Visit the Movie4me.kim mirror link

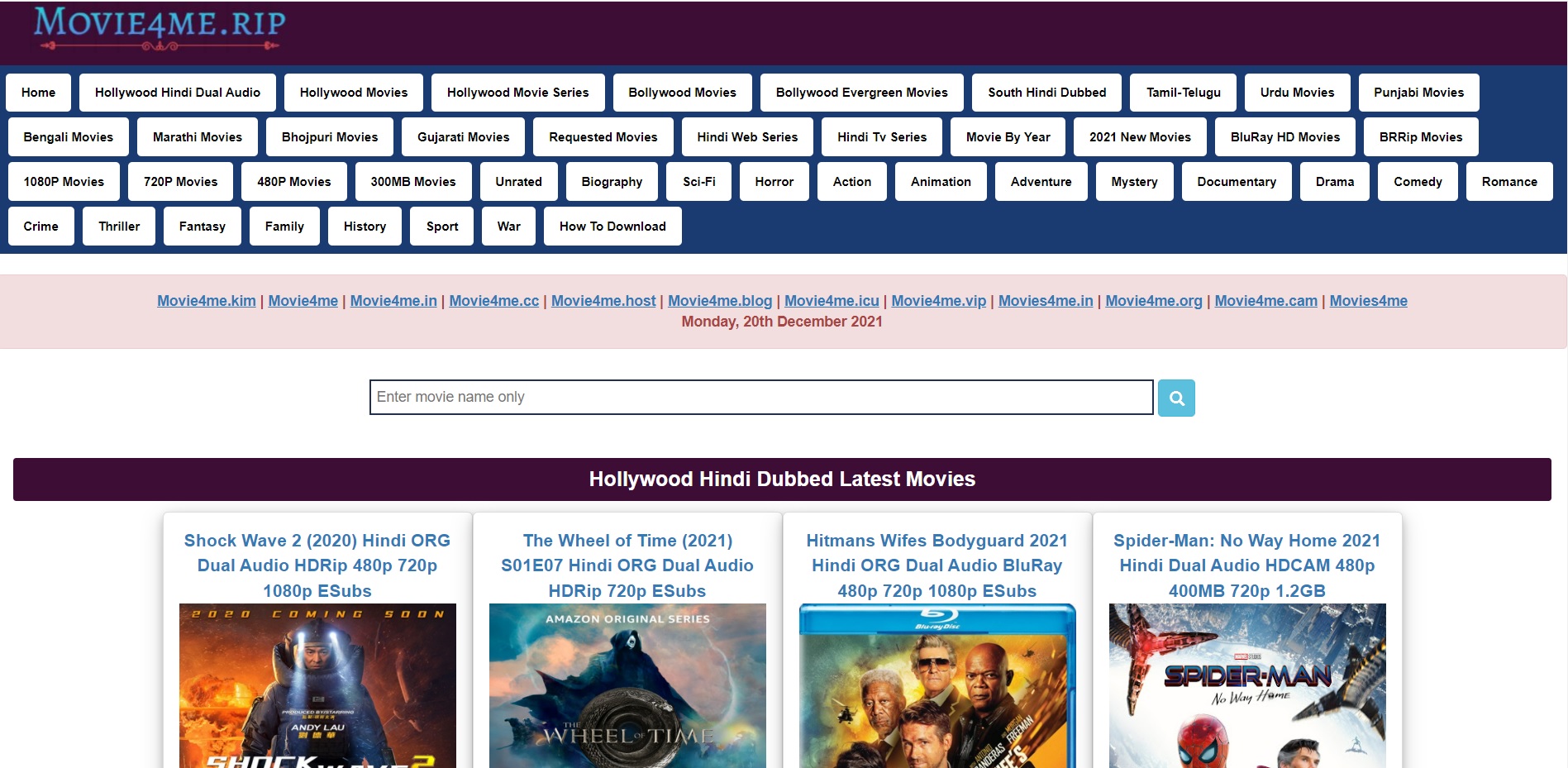tap(207, 301)
